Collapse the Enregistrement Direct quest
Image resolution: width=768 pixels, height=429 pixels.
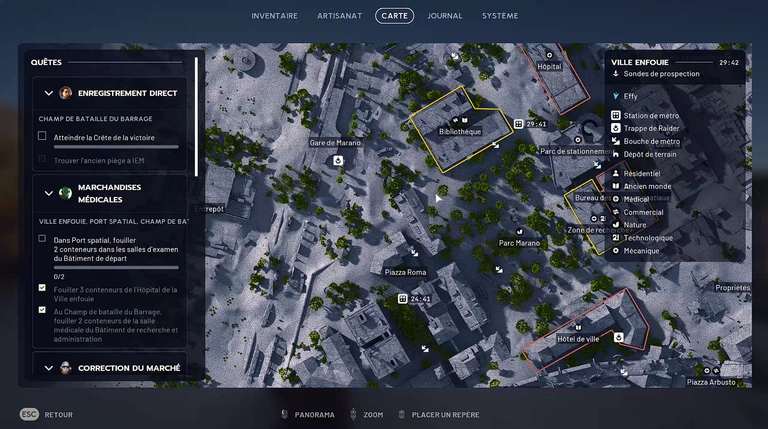tap(48, 93)
